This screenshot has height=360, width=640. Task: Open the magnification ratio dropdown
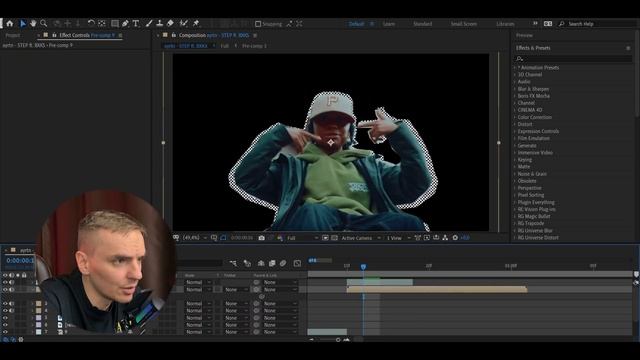(x=194, y=238)
